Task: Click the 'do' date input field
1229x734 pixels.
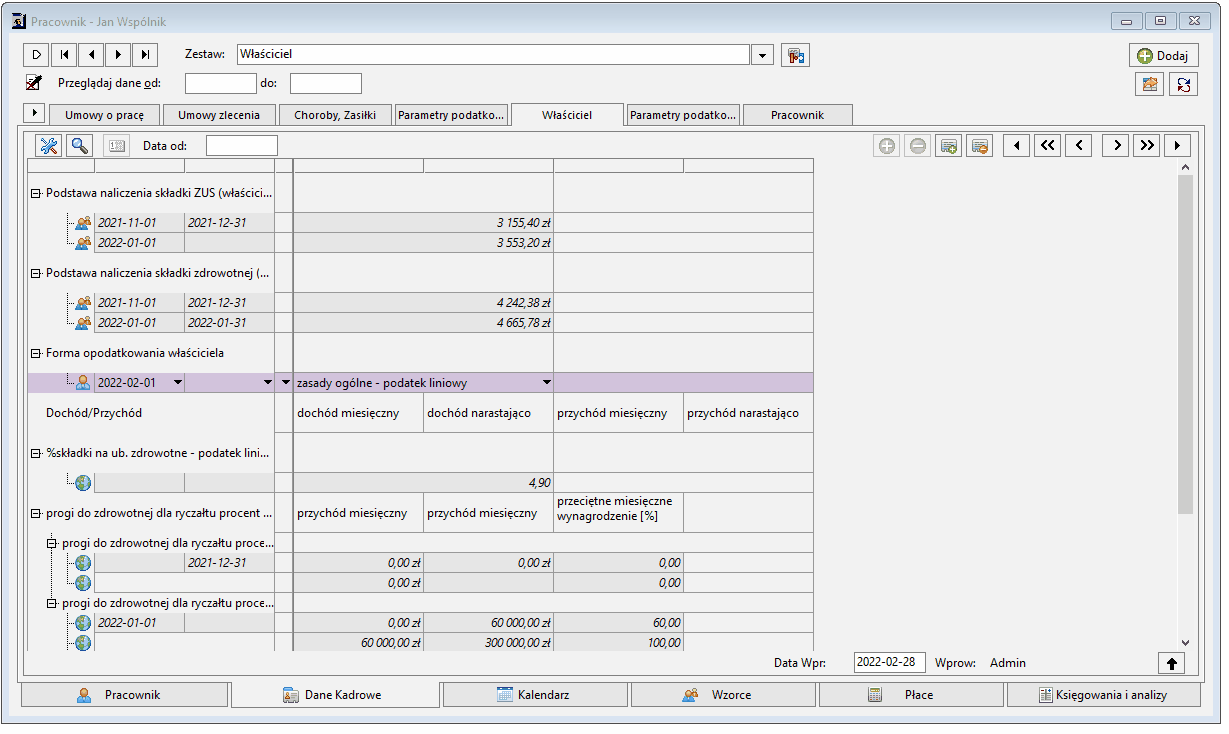Action: click(326, 84)
